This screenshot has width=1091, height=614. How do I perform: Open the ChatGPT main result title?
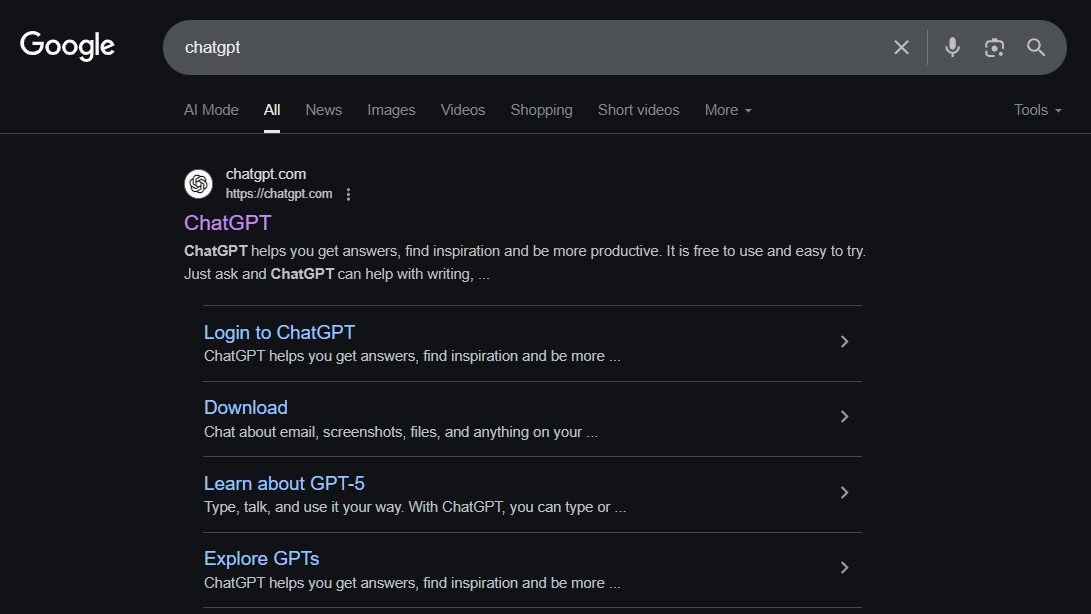(228, 223)
